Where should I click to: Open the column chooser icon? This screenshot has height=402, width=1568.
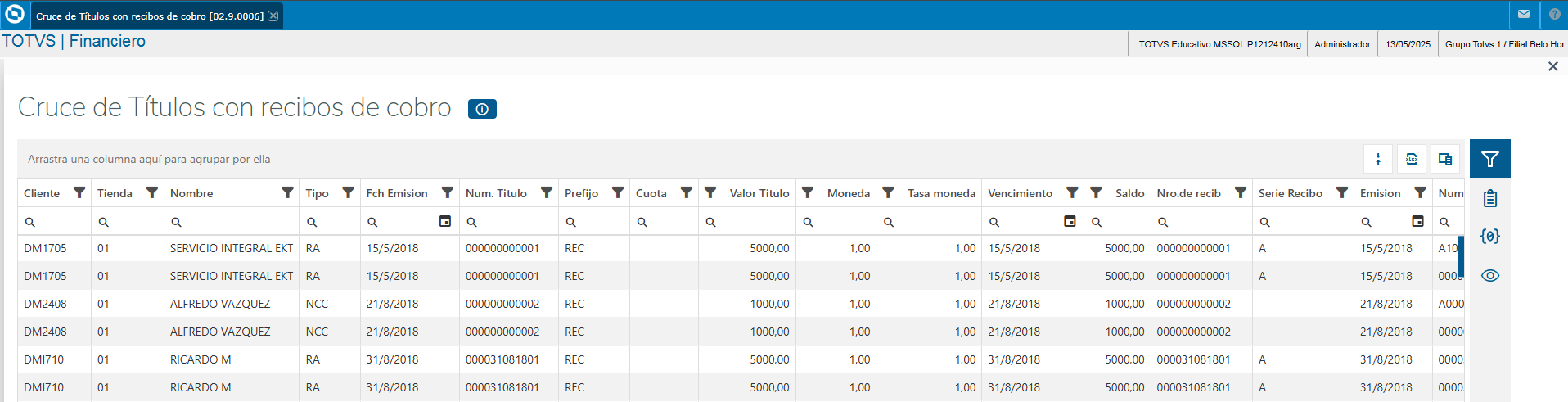1445,159
